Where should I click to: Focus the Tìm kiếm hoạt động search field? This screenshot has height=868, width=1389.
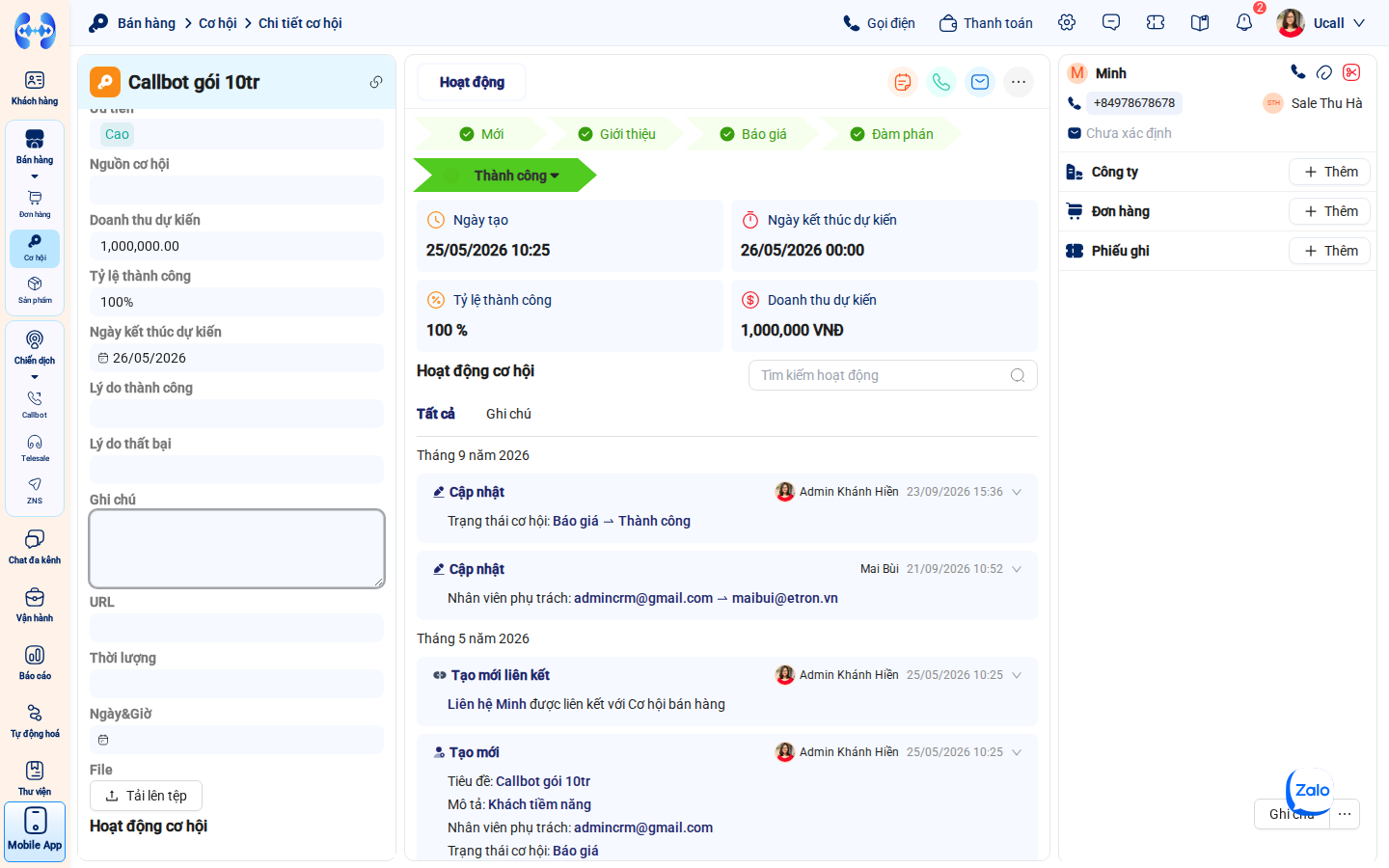893,375
